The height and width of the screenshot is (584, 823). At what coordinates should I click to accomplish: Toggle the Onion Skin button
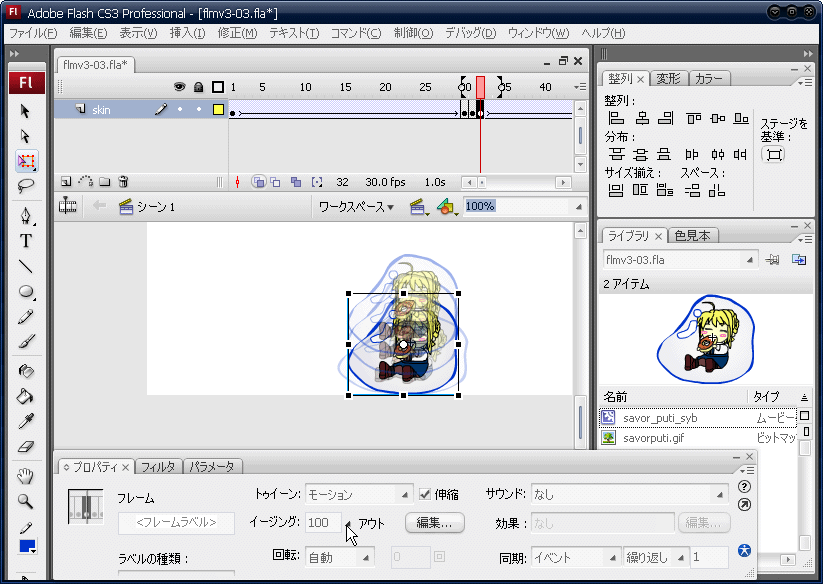(x=258, y=182)
